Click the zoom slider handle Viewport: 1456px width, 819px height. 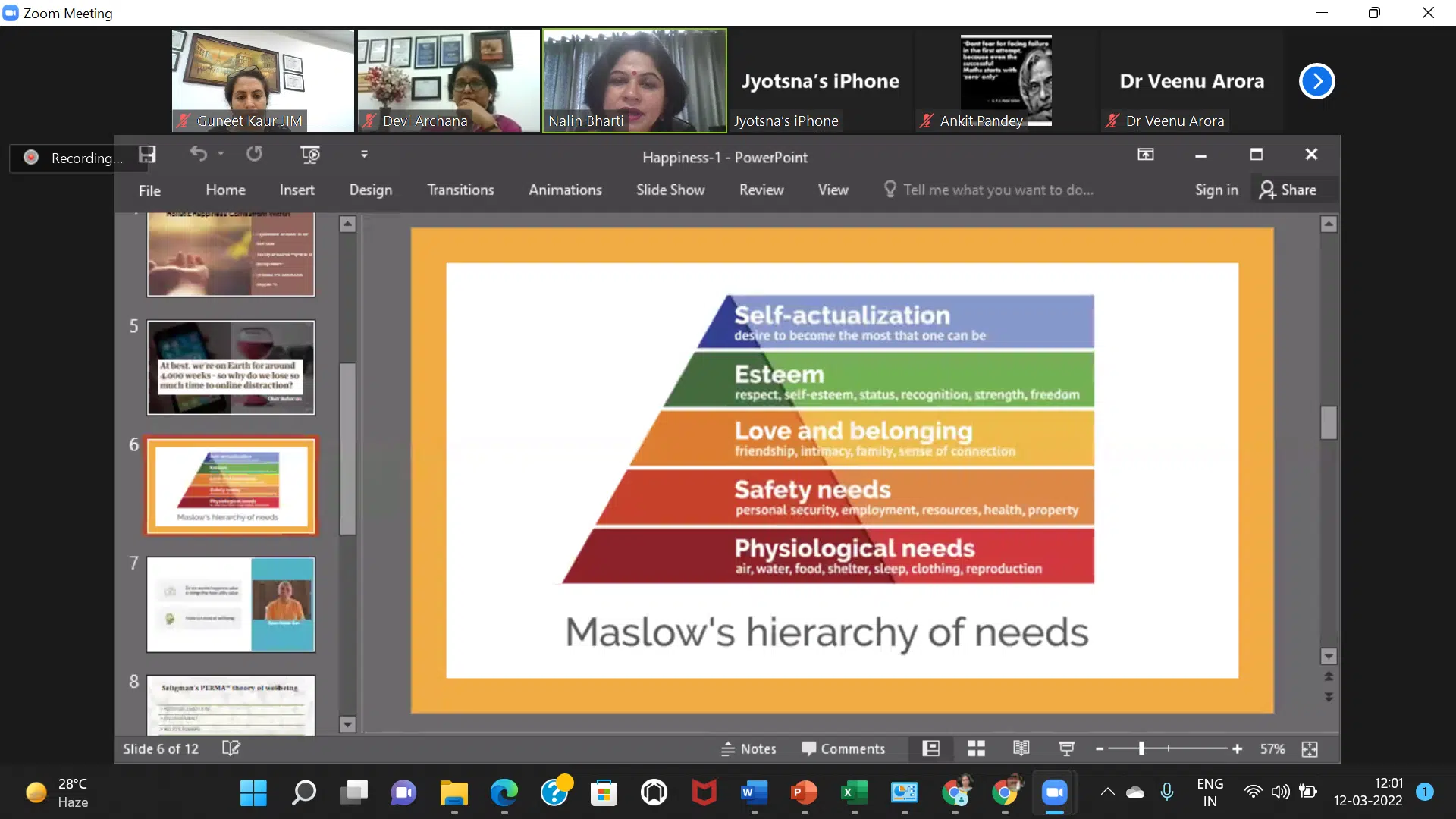point(1141,749)
